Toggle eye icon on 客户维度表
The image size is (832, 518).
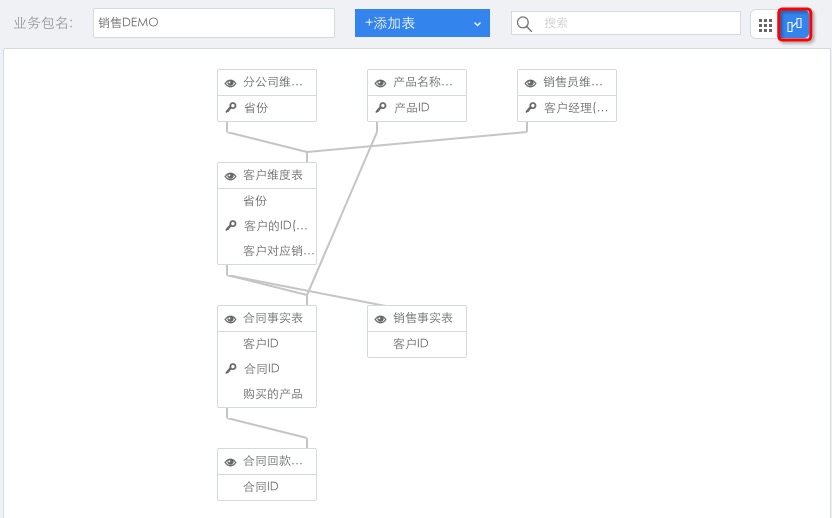(230, 176)
